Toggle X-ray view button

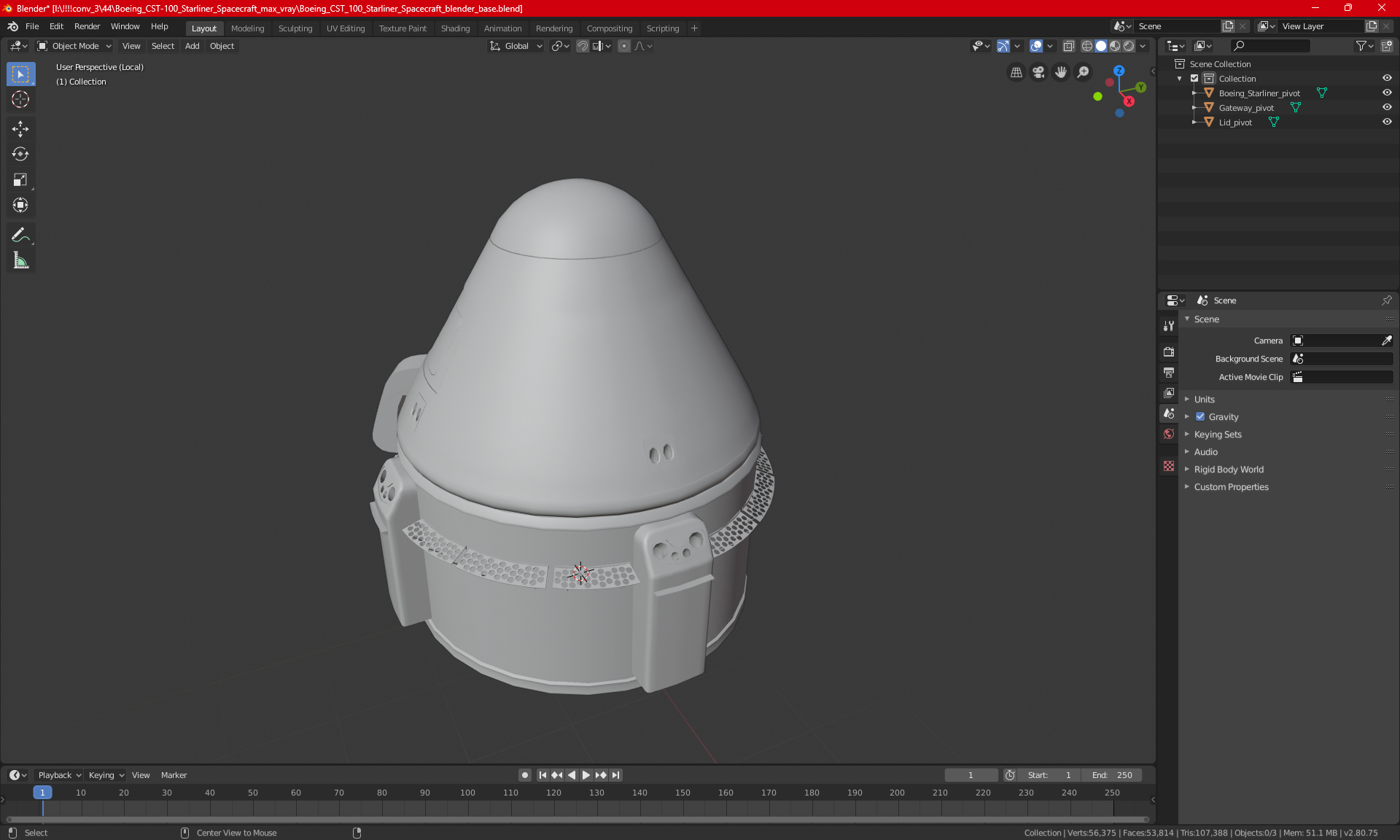pyautogui.click(x=1068, y=46)
